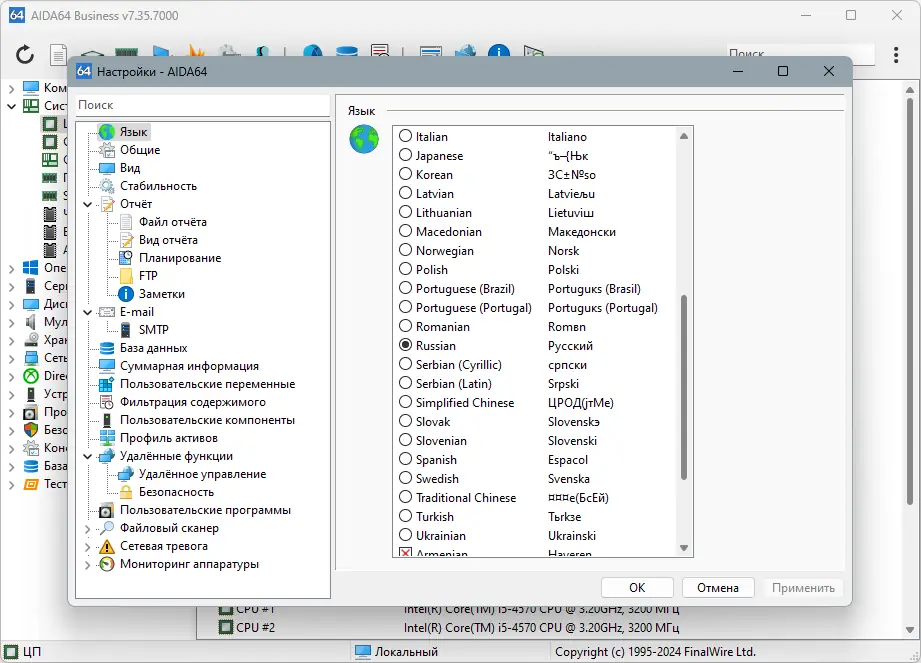Expand the Direc node in main window
The height and width of the screenshot is (663, 921).
[x=11, y=376]
